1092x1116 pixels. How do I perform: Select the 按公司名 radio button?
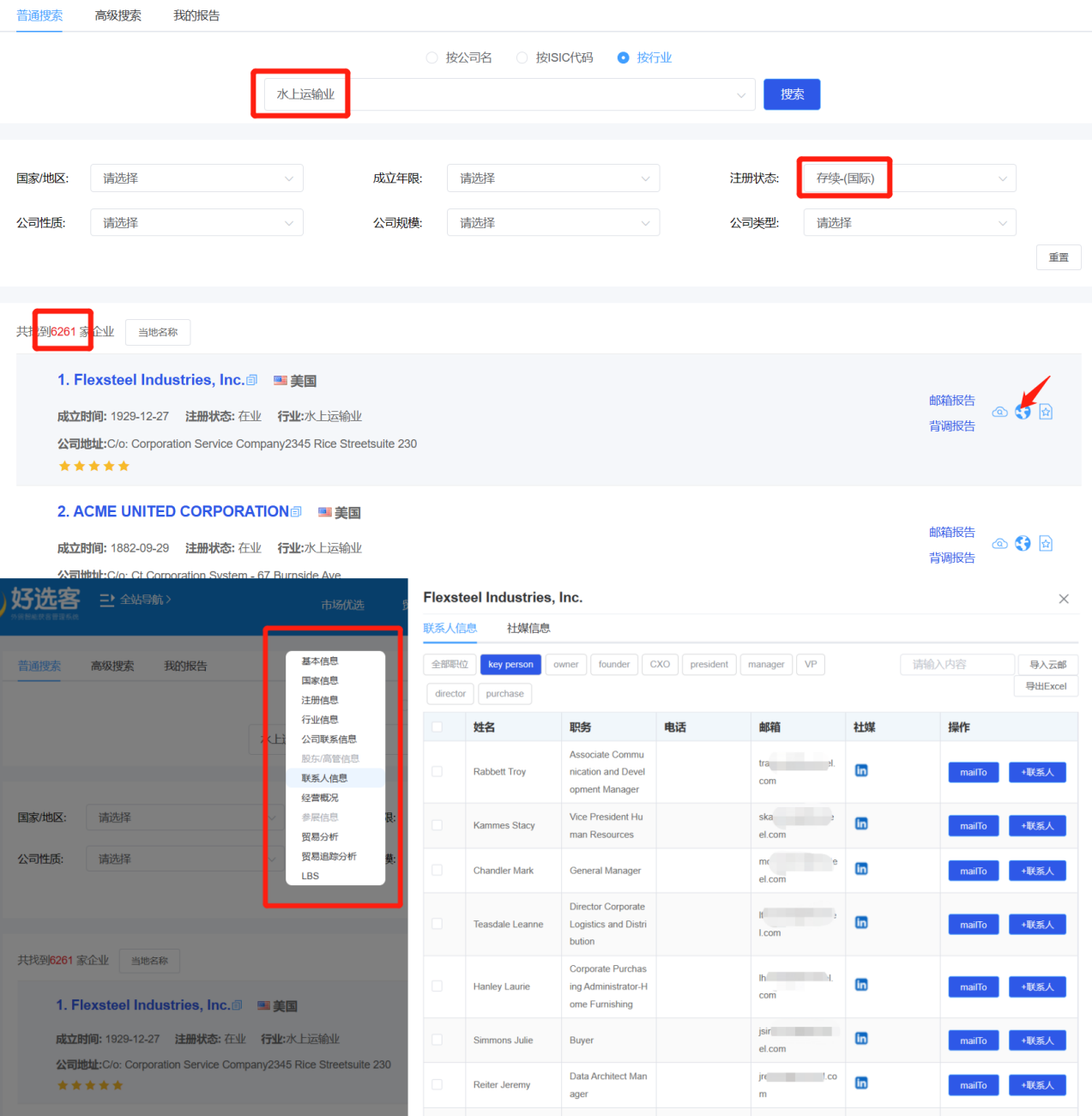coord(431,57)
